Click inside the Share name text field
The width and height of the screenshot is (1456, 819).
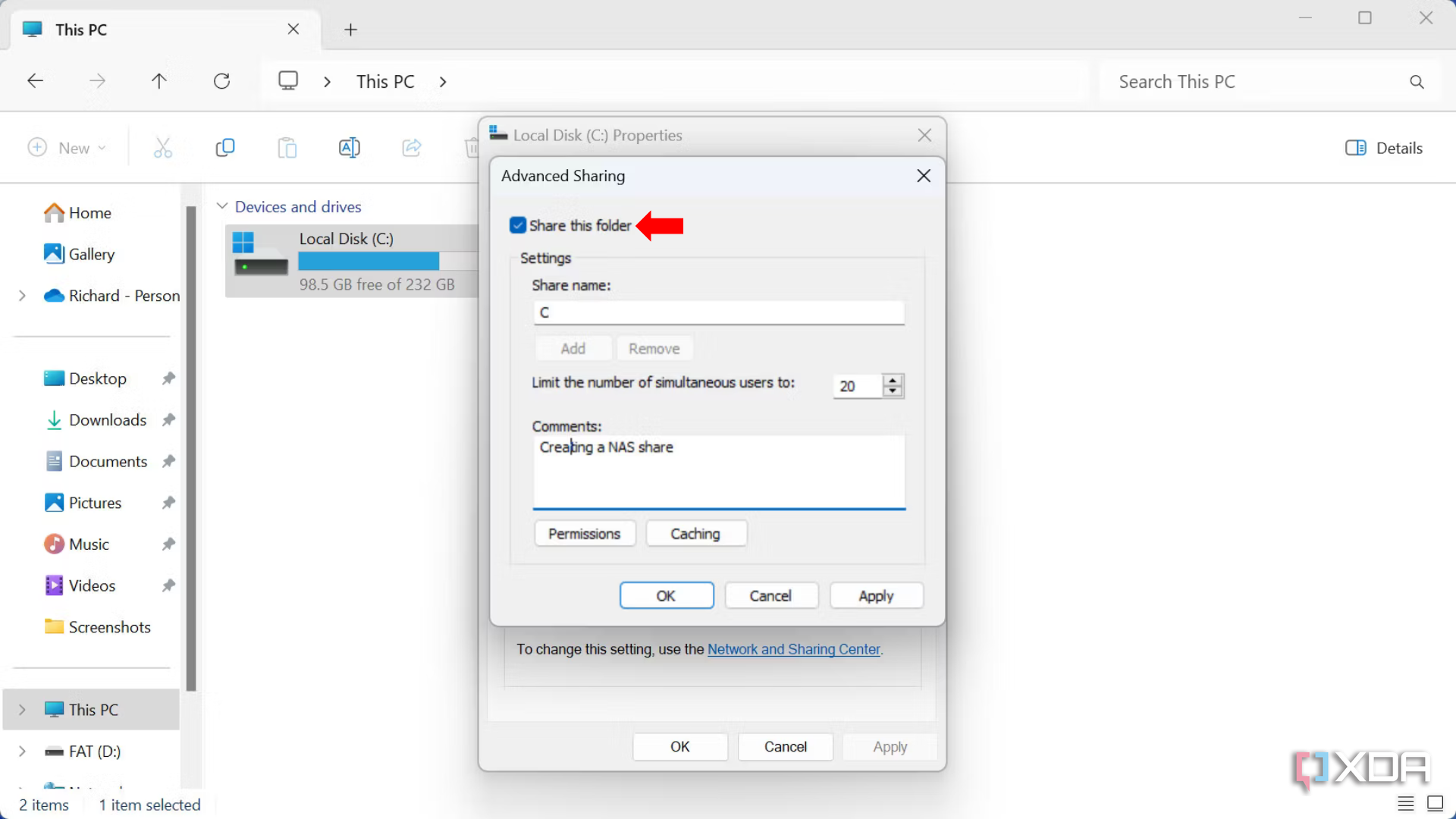718,312
